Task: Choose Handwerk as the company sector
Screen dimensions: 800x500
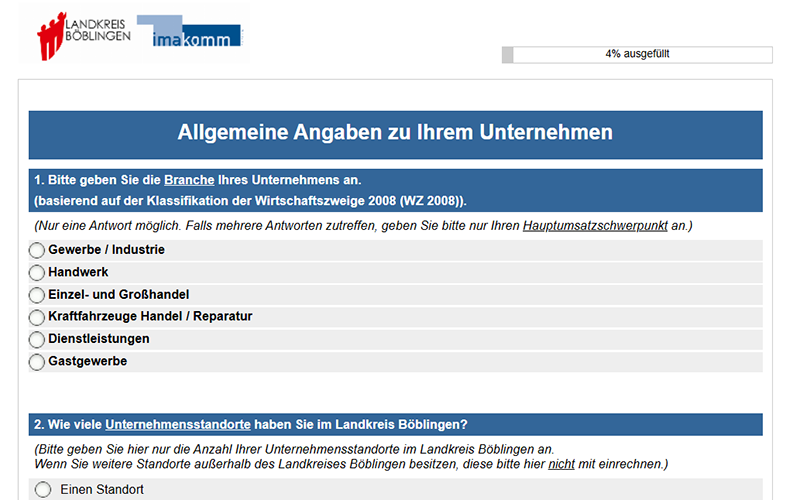Action: tap(37, 272)
